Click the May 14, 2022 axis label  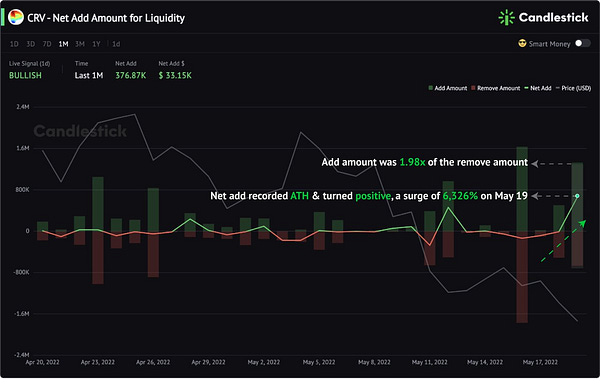(485, 362)
